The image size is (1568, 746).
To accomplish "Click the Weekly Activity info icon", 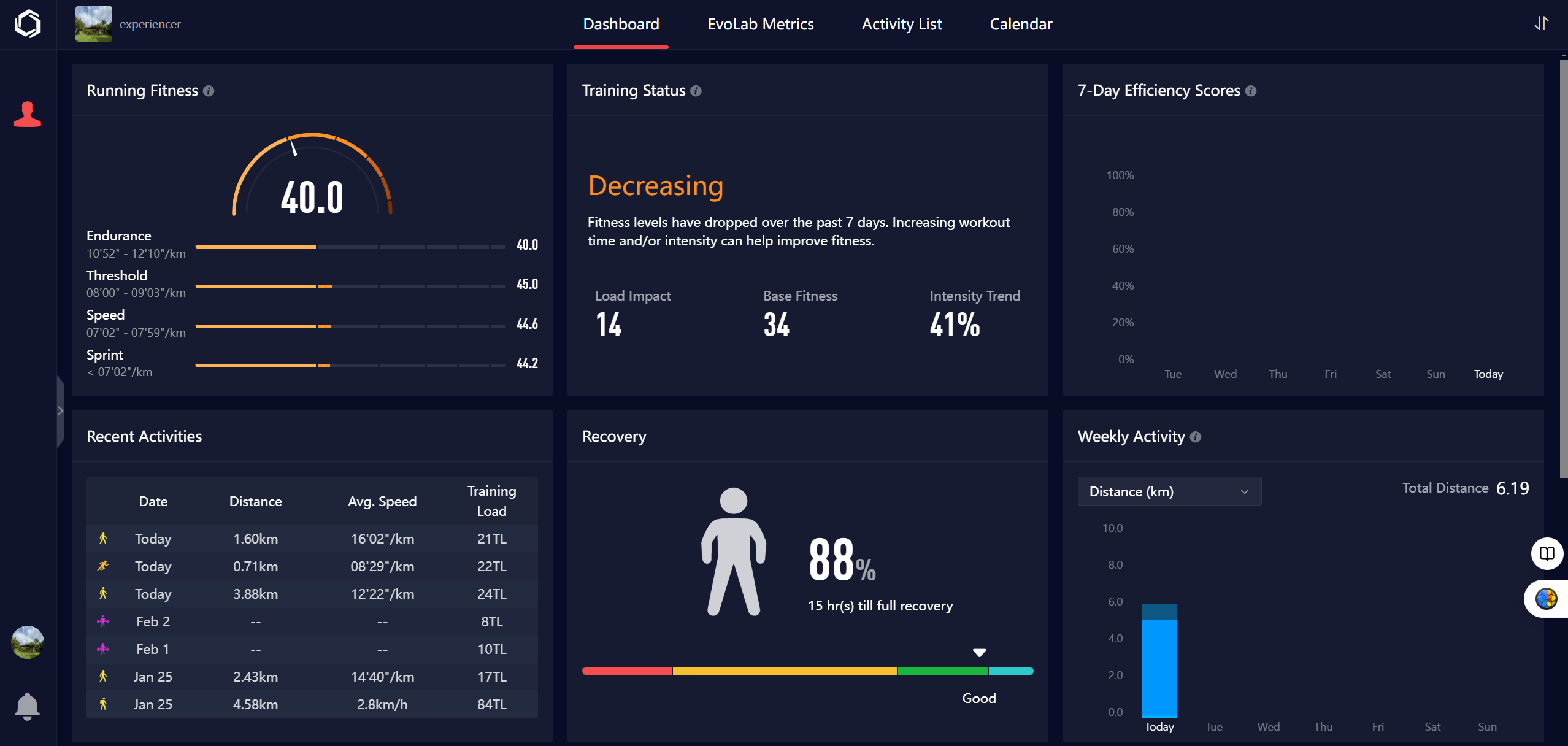I will click(x=1196, y=437).
